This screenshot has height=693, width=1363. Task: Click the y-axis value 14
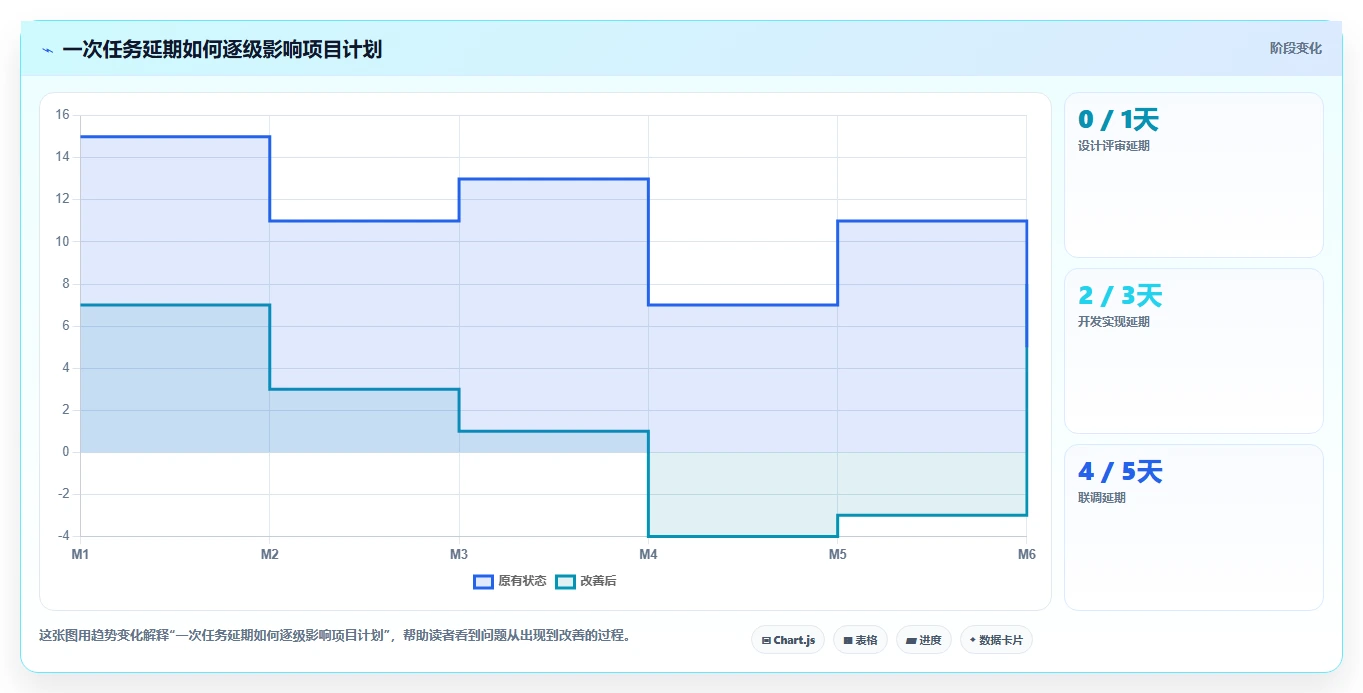click(x=62, y=157)
